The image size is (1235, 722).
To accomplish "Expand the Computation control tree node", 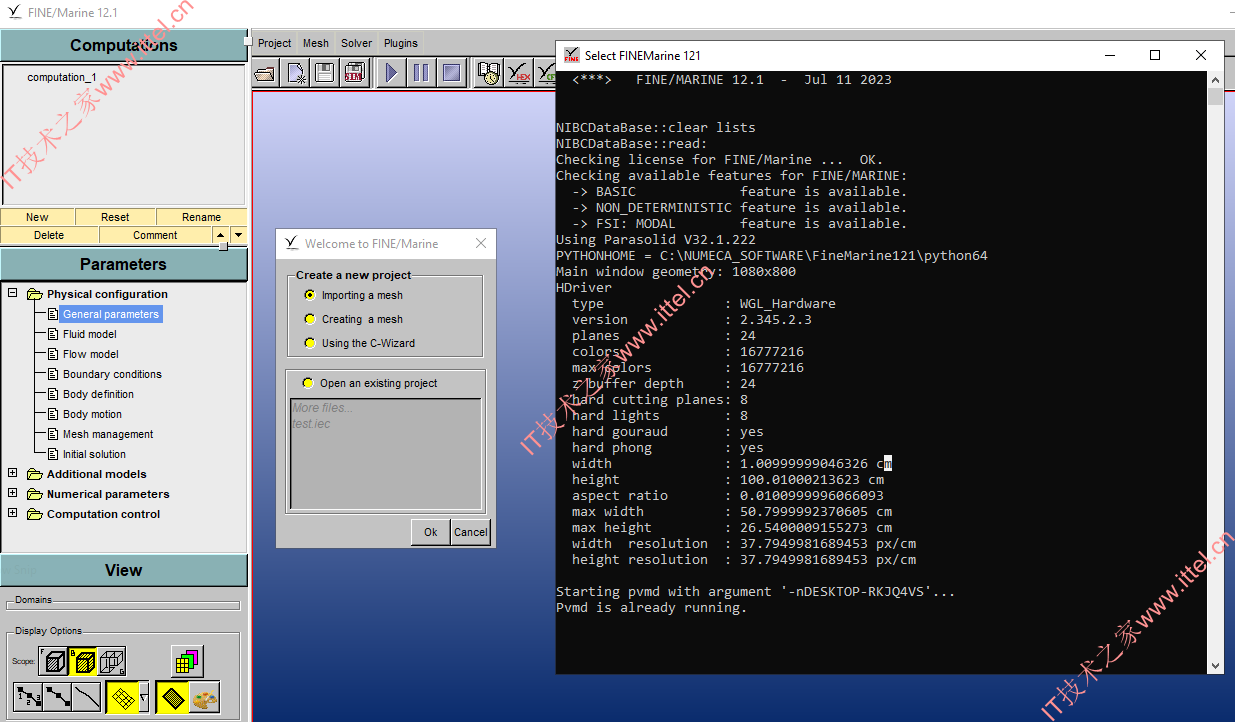I will click(13, 513).
